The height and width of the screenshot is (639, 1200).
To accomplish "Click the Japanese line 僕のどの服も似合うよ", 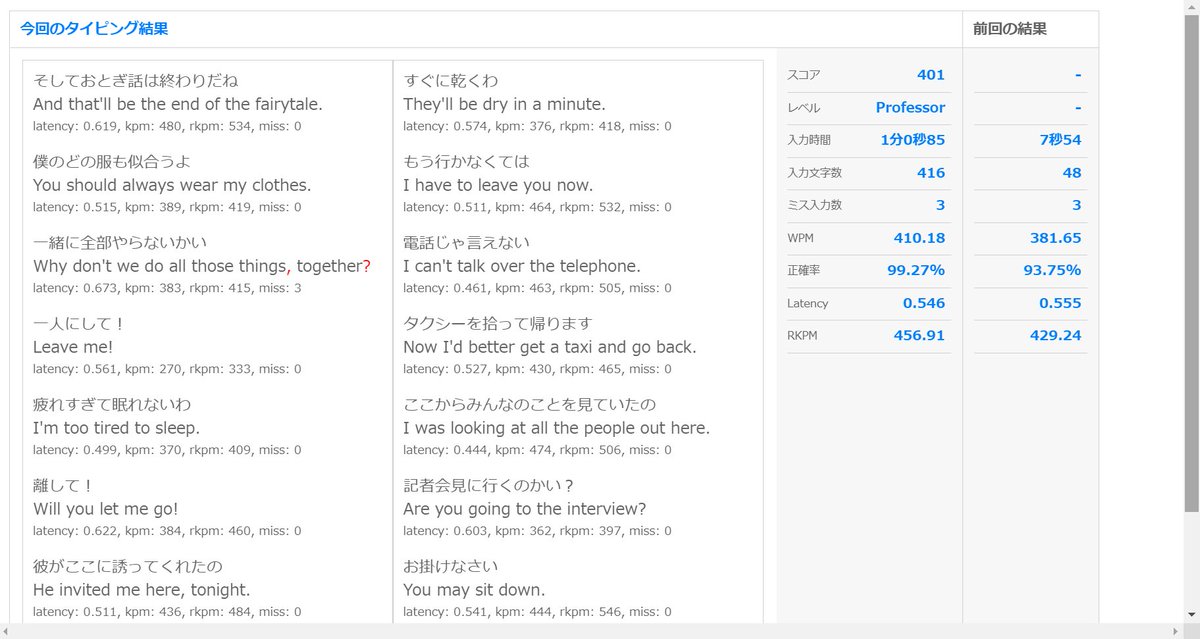I will [112, 161].
